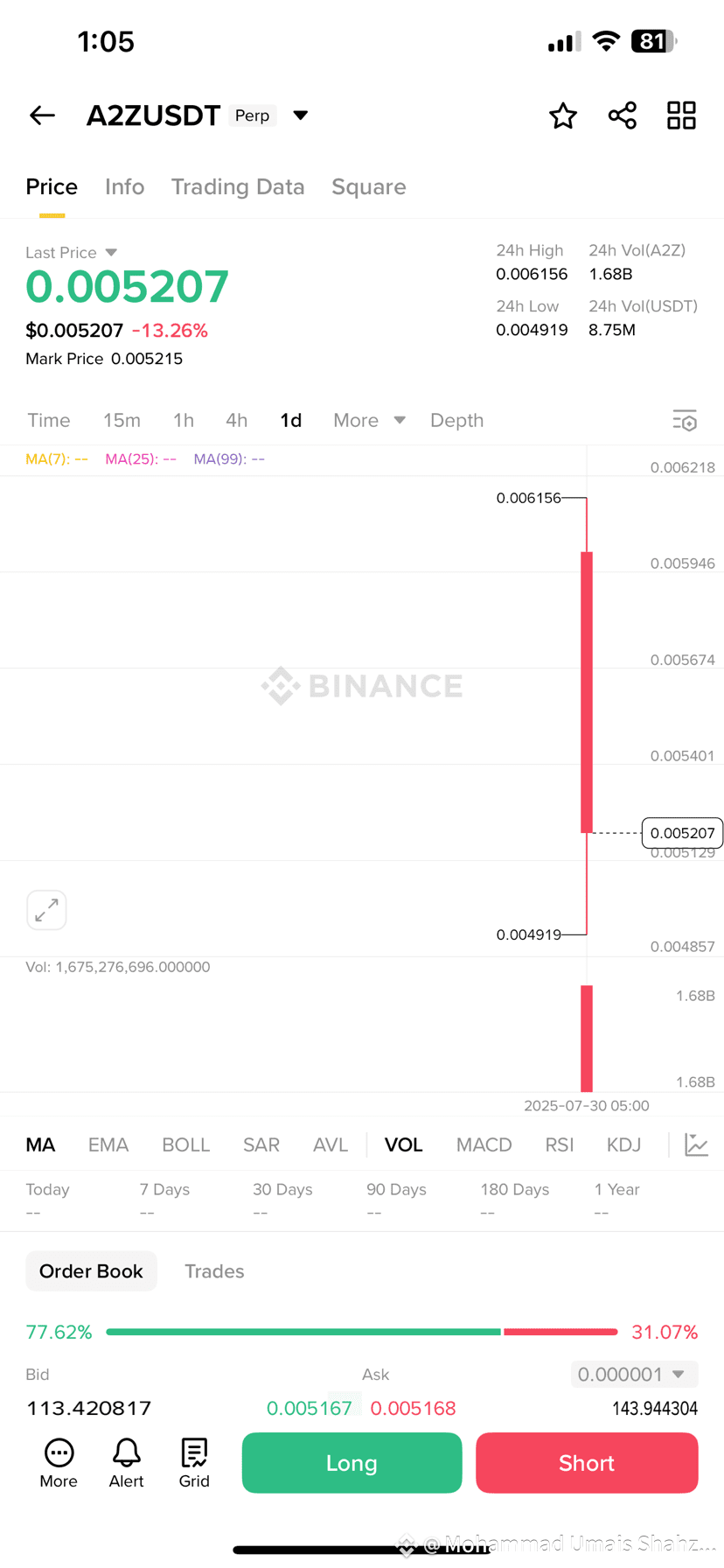The height and width of the screenshot is (1568, 724).
Task: Switch to the Trading Data tab
Action: click(x=238, y=186)
